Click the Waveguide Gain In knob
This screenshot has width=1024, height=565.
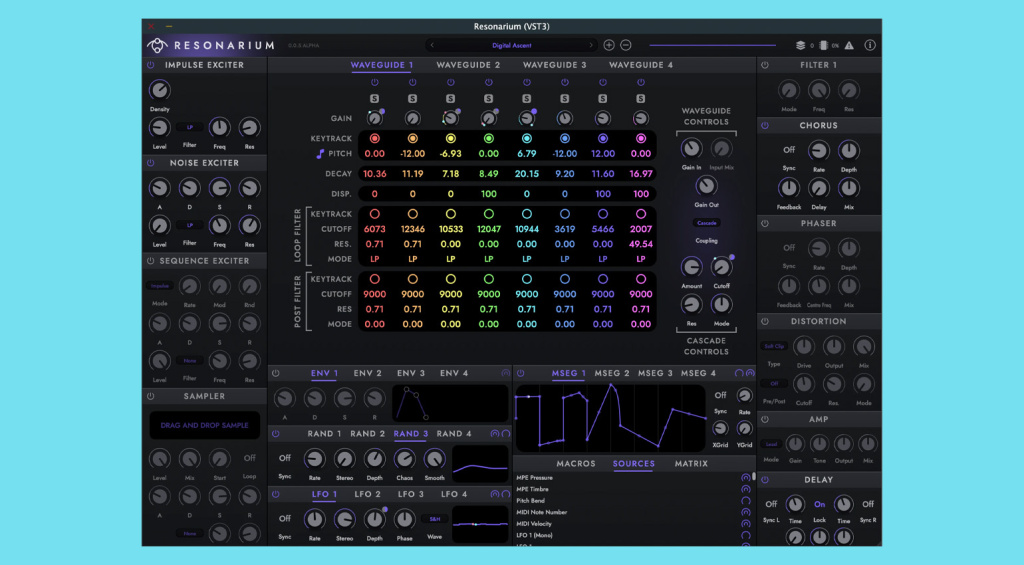click(x=691, y=149)
